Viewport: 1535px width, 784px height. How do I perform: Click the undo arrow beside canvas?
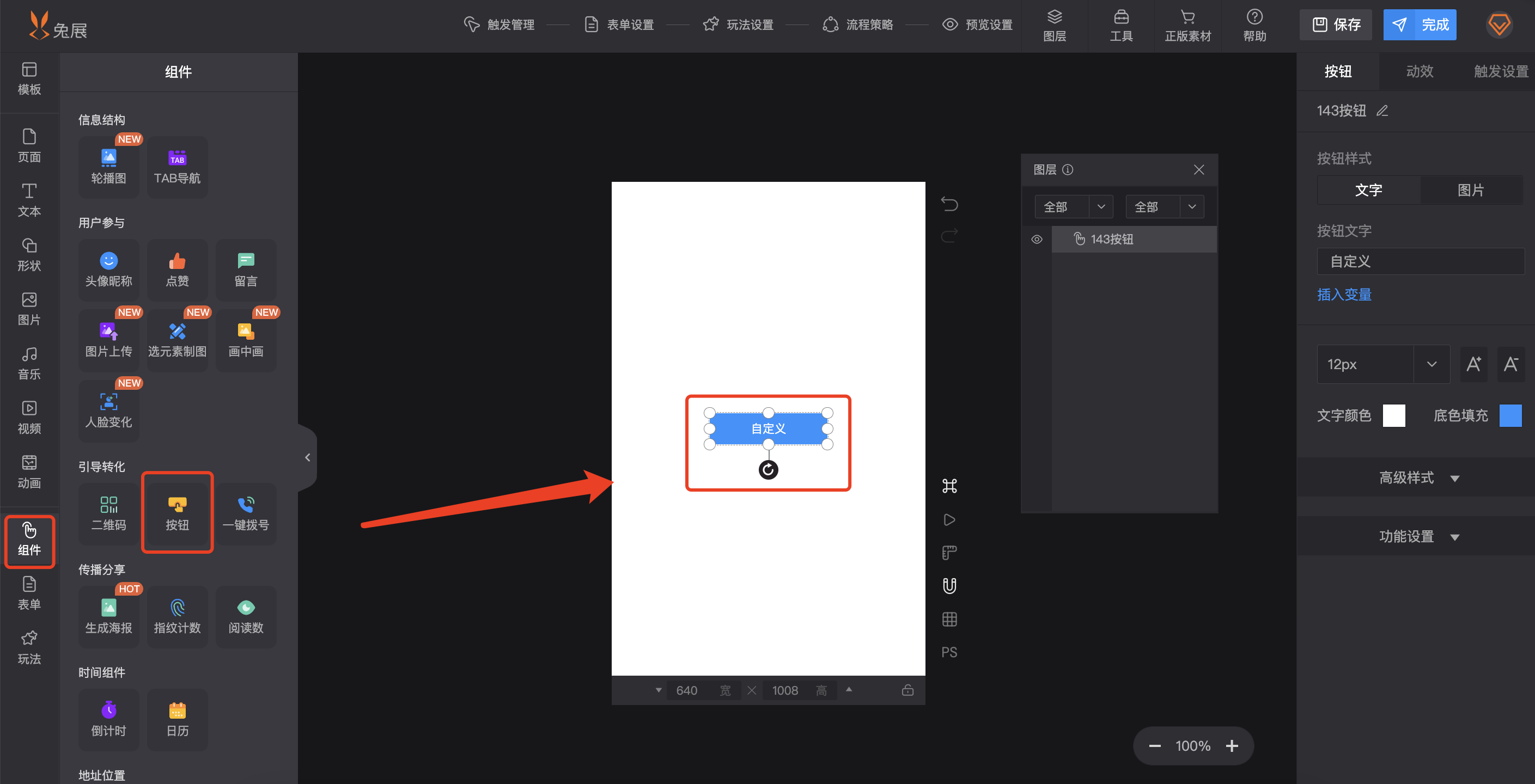point(949,204)
